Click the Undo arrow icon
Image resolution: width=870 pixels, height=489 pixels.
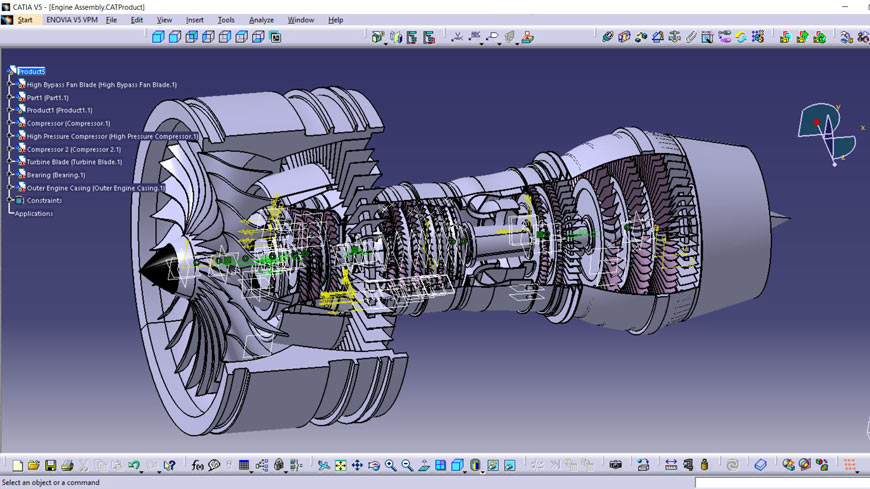[133, 466]
